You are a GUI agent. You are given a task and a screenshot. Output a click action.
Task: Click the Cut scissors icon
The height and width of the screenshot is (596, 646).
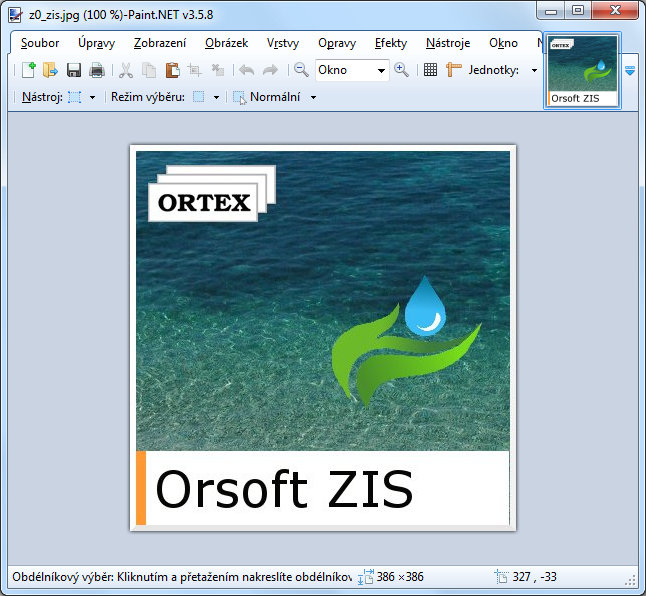[x=126, y=70]
